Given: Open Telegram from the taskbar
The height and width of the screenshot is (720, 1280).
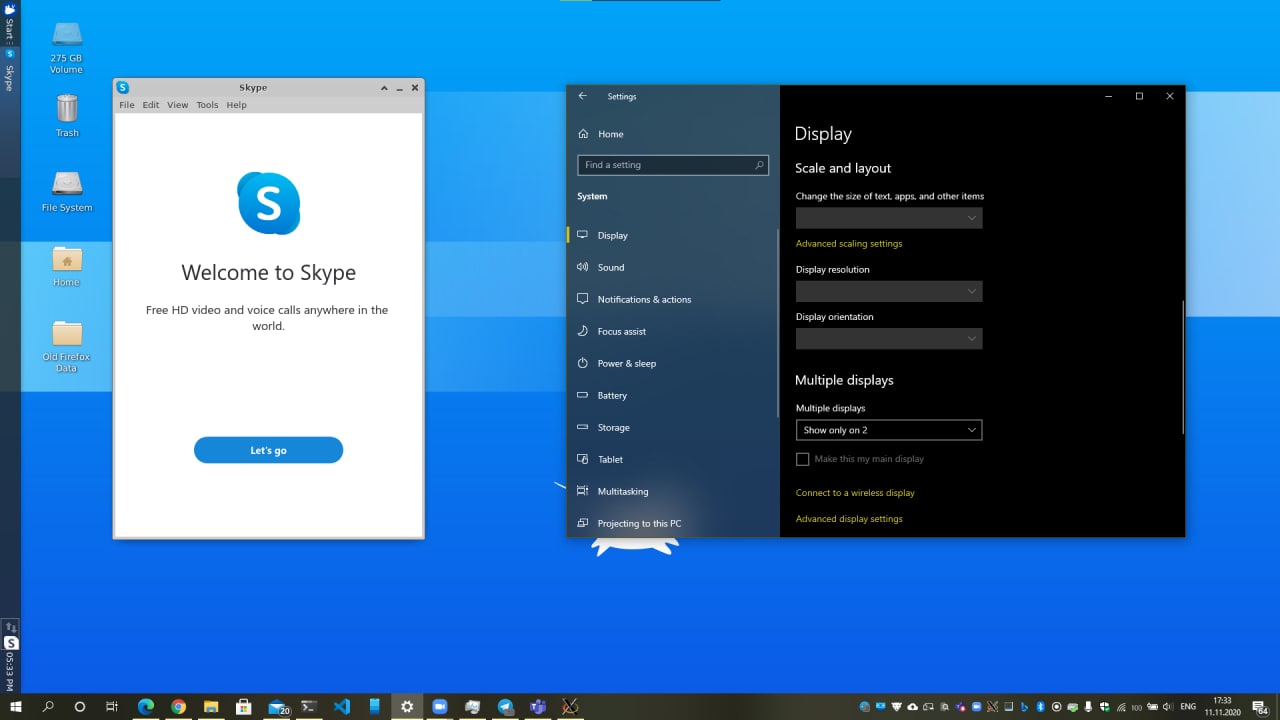Looking at the screenshot, I should click(x=505, y=707).
